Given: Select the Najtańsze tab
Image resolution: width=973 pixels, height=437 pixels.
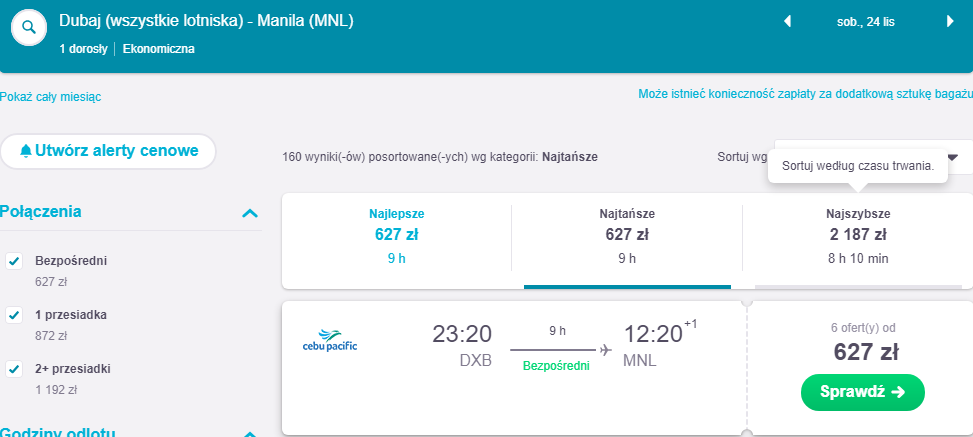Looking at the screenshot, I should coord(627,236).
